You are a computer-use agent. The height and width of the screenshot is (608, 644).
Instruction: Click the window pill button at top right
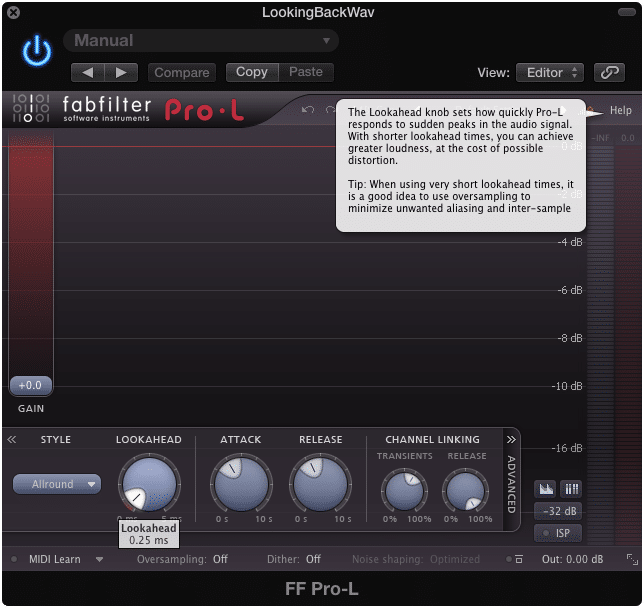626,12
